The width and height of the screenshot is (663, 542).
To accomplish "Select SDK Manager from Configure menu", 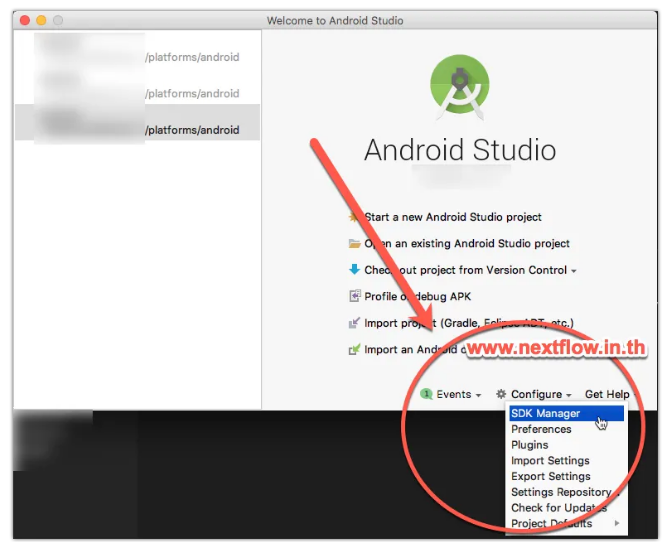I will coord(567,413).
